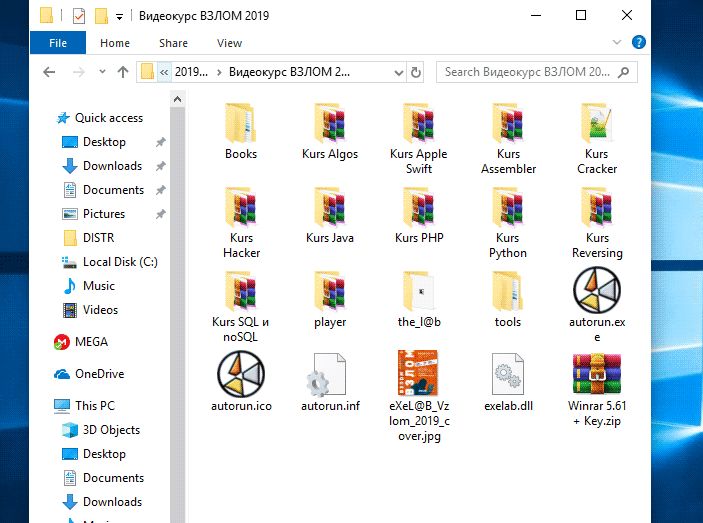The height and width of the screenshot is (523, 703).
Task: Select the tools folder
Action: [x=508, y=300]
